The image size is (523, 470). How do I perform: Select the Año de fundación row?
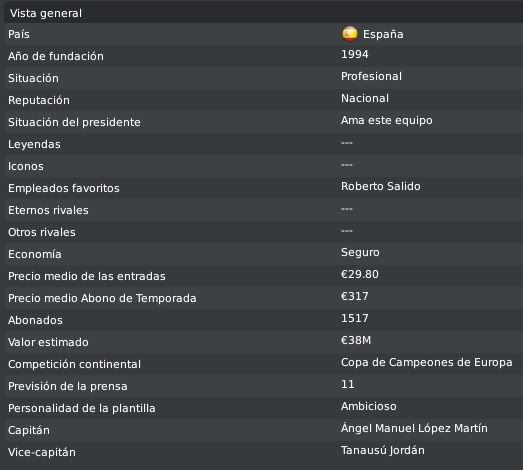pyautogui.click(x=264, y=56)
